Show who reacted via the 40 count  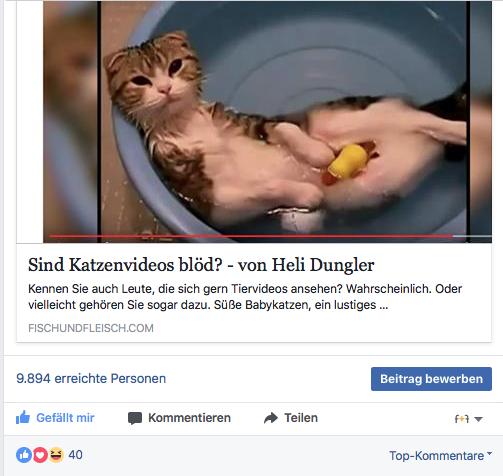tap(75, 455)
